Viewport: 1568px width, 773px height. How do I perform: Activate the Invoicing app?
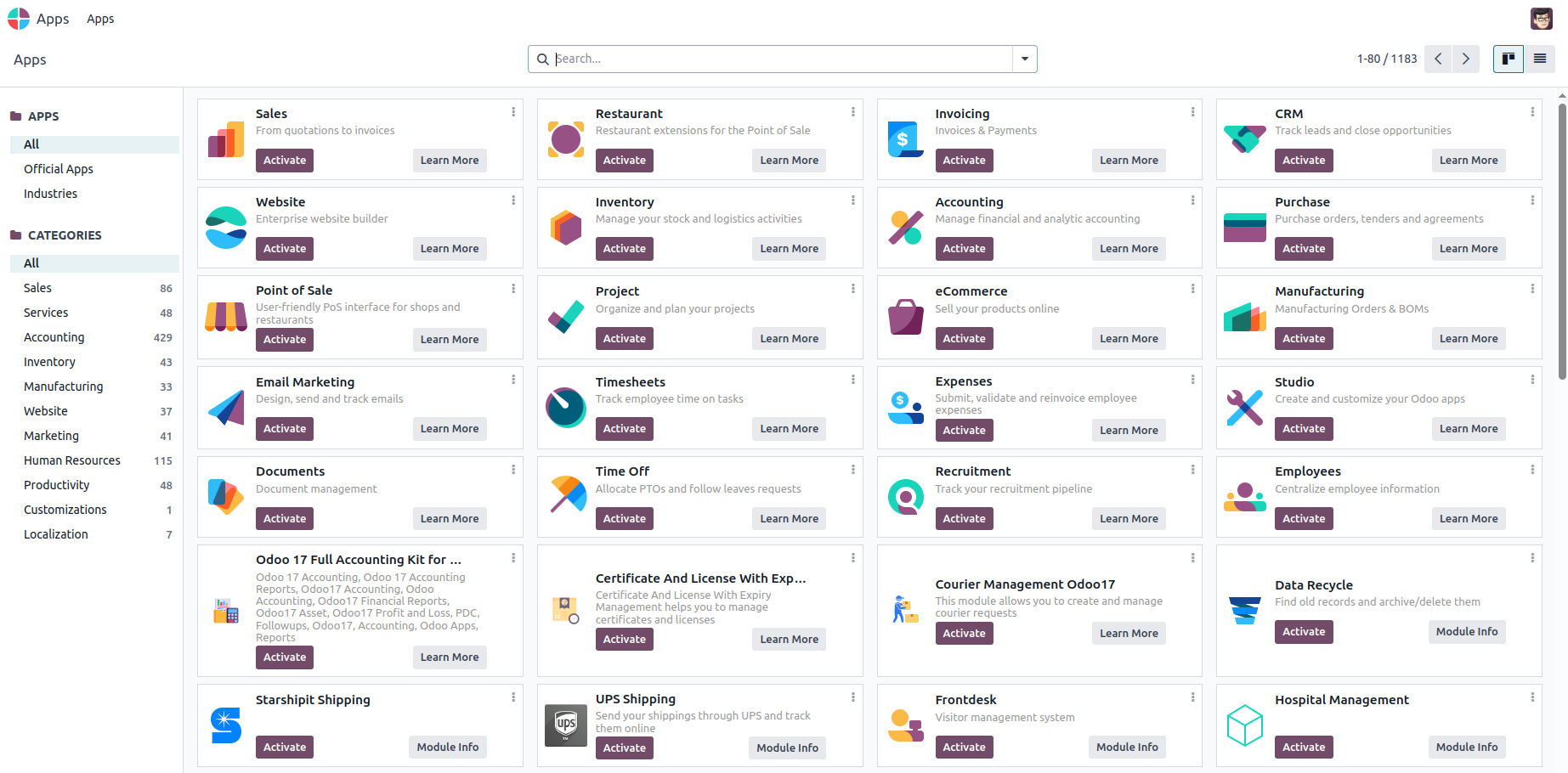964,161
